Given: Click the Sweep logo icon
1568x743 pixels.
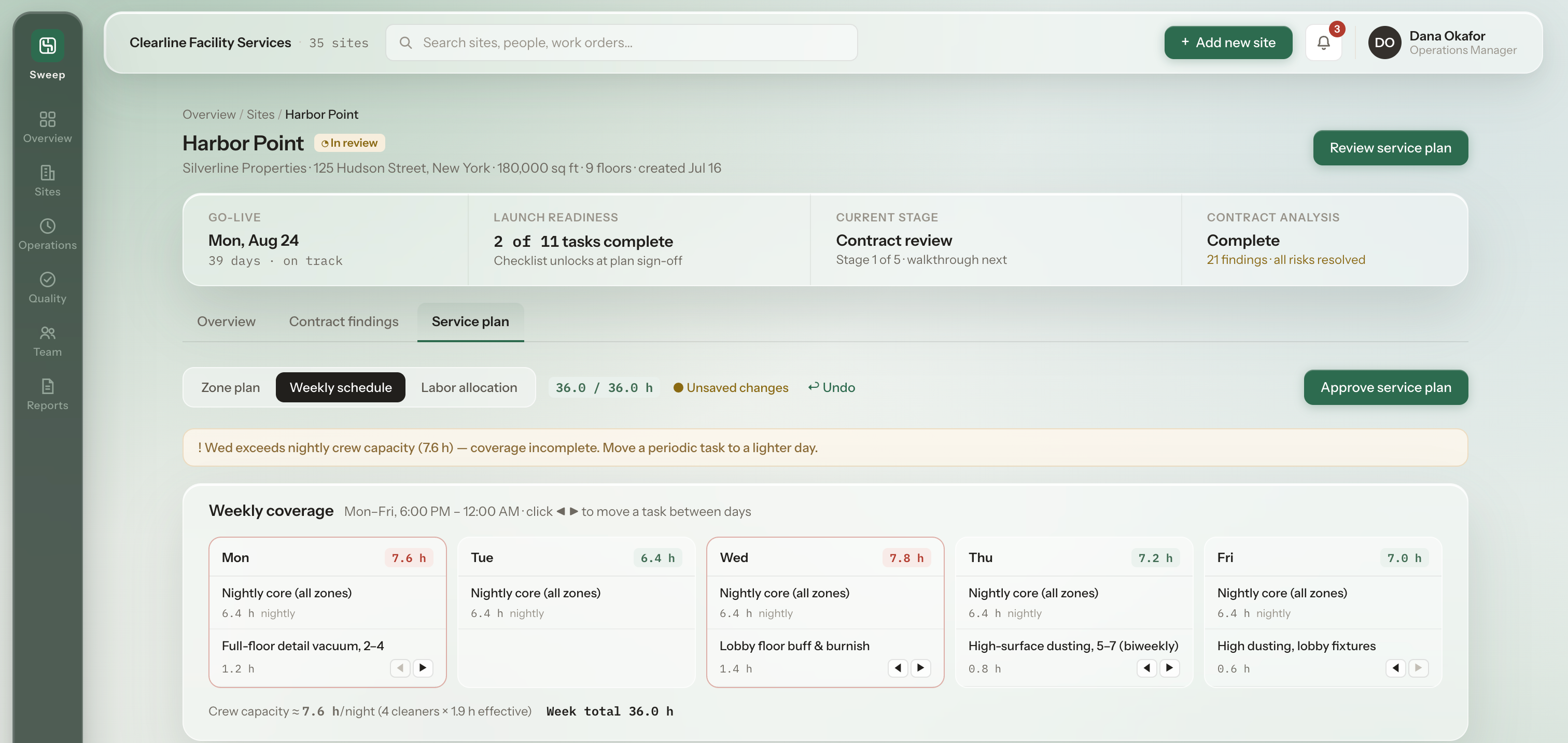Looking at the screenshot, I should 48,46.
